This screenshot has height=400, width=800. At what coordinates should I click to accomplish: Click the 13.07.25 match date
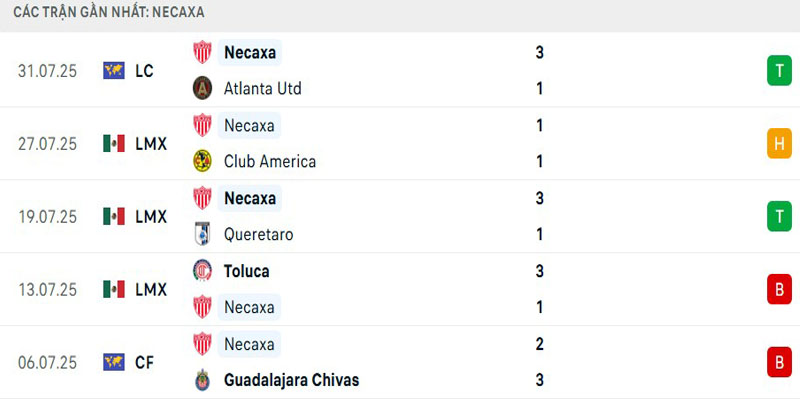[x=47, y=289]
